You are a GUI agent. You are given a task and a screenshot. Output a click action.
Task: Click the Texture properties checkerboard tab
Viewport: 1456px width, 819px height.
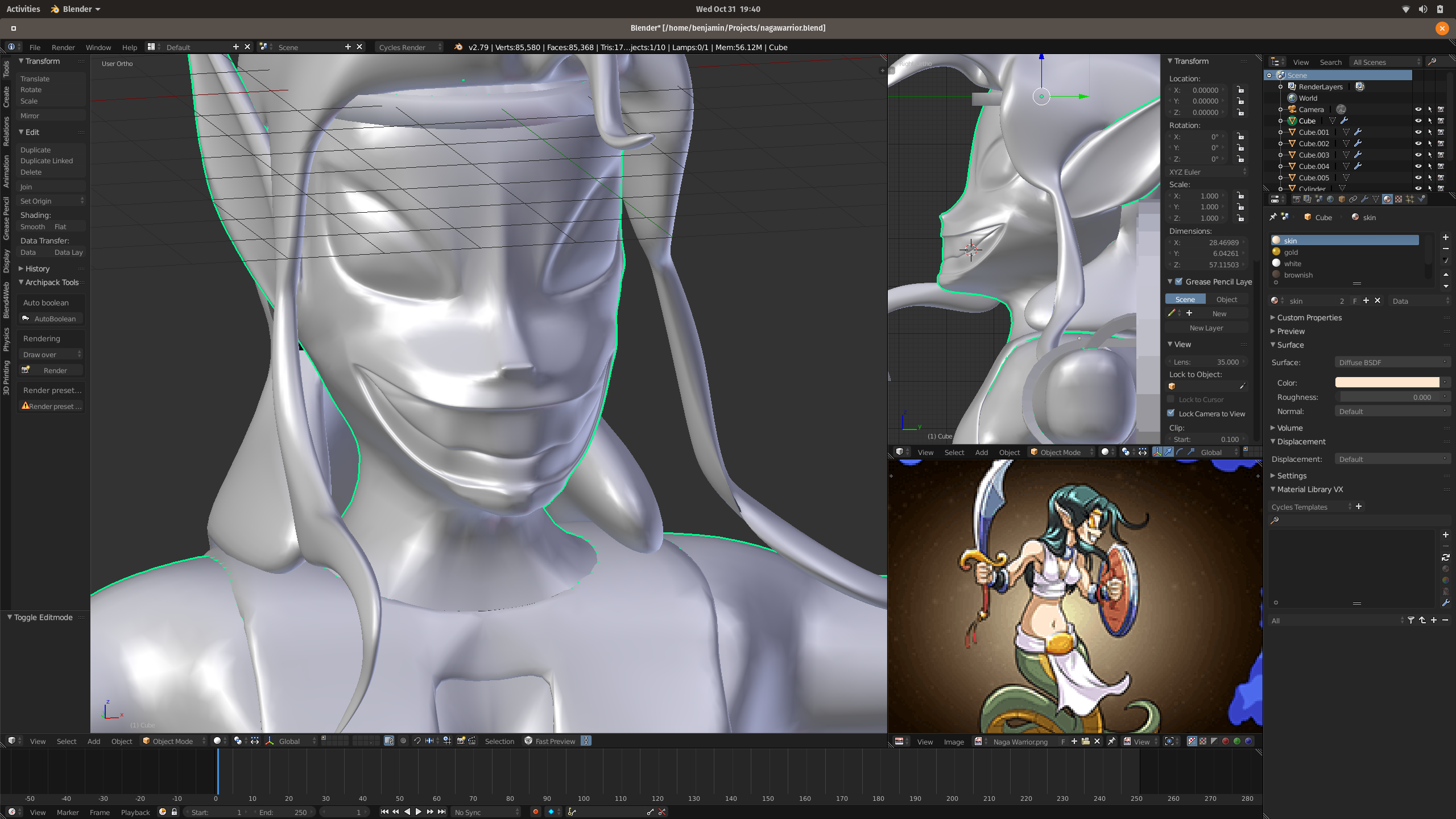tap(1399, 199)
